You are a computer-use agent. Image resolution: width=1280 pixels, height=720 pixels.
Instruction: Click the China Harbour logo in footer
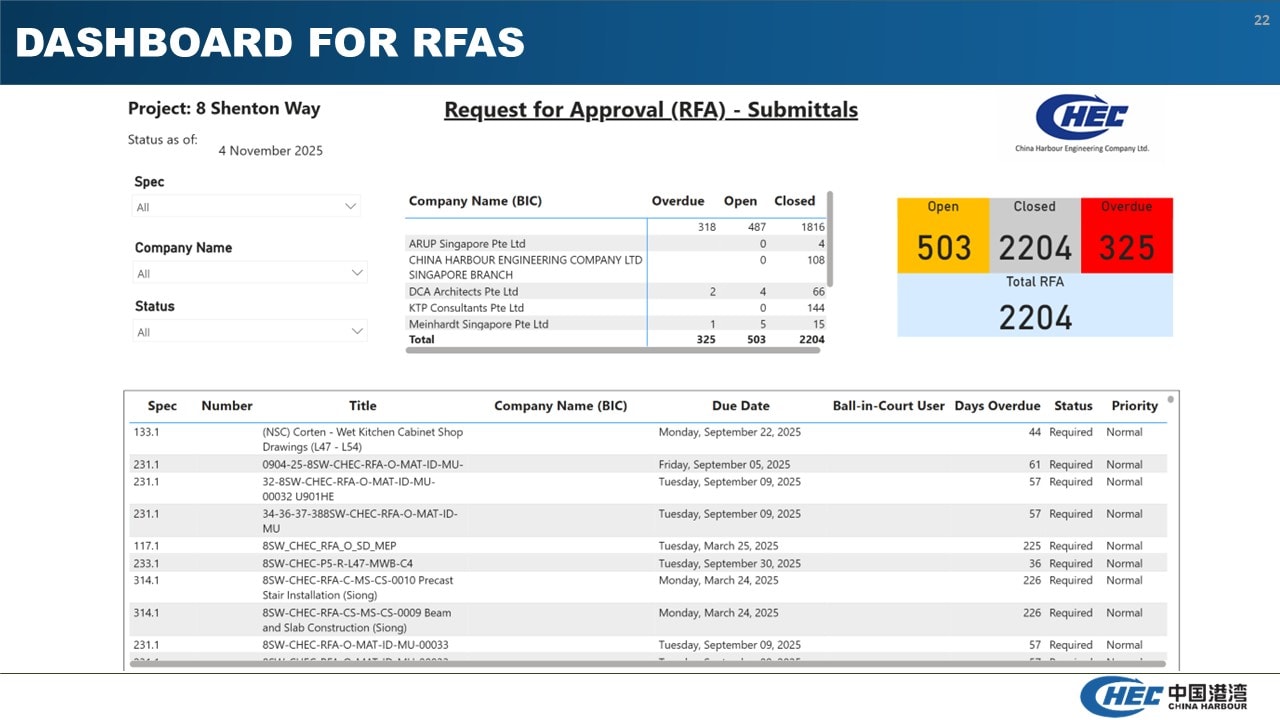click(1164, 696)
